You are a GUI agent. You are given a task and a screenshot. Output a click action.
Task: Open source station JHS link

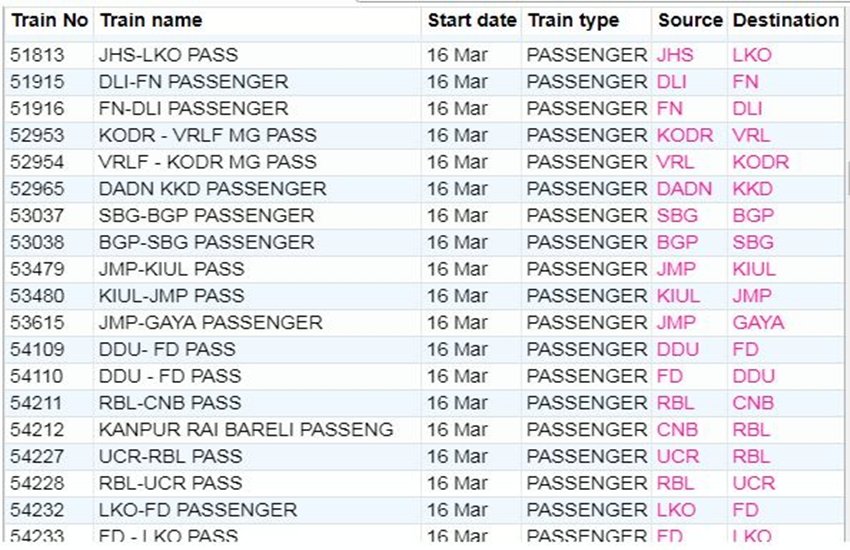[675, 55]
